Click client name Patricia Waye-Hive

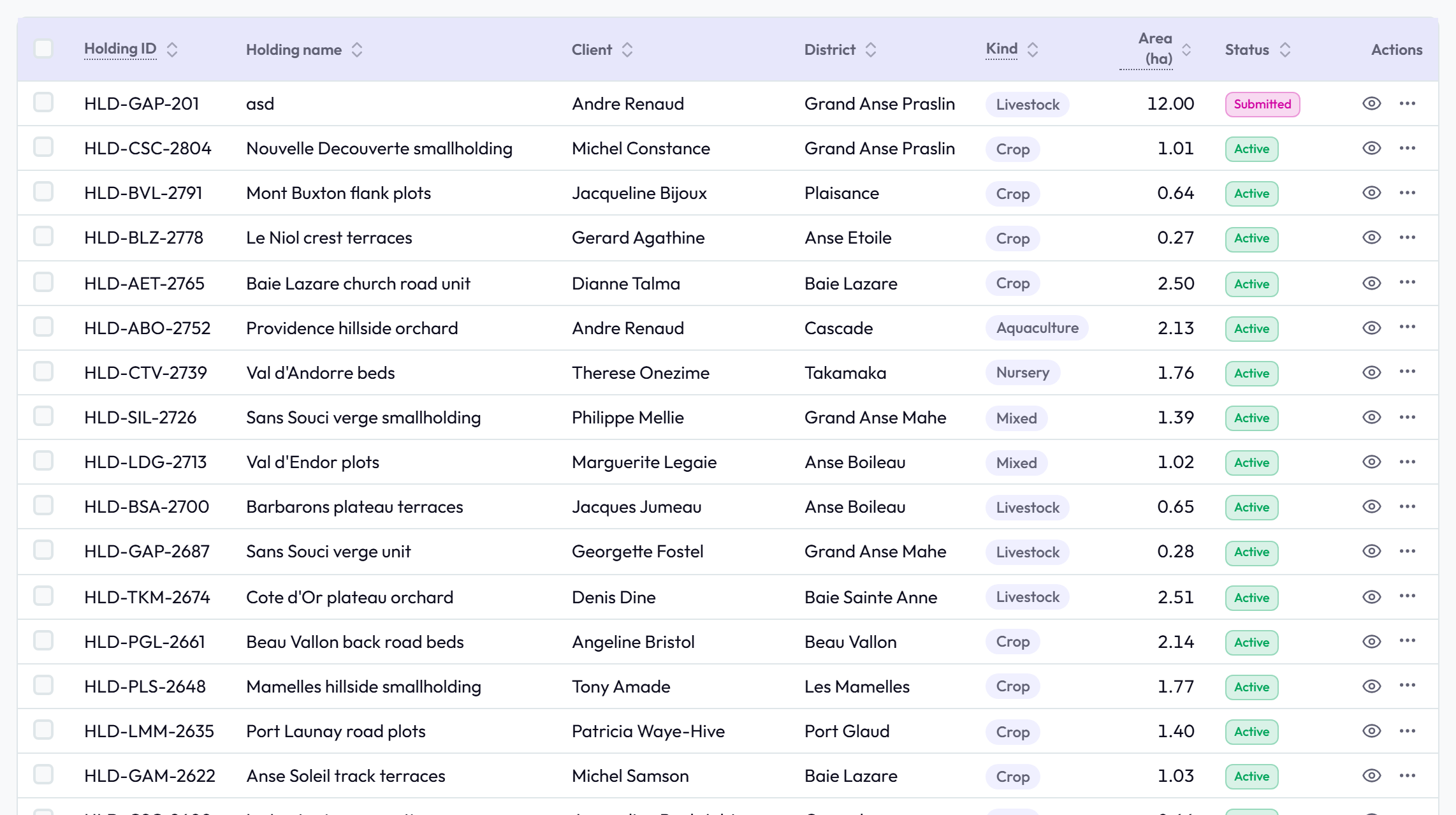[x=648, y=731]
